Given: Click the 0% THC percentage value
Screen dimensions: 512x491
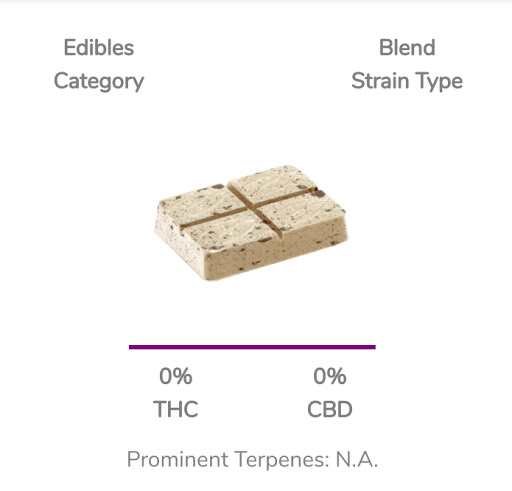Looking at the screenshot, I should (x=176, y=376).
